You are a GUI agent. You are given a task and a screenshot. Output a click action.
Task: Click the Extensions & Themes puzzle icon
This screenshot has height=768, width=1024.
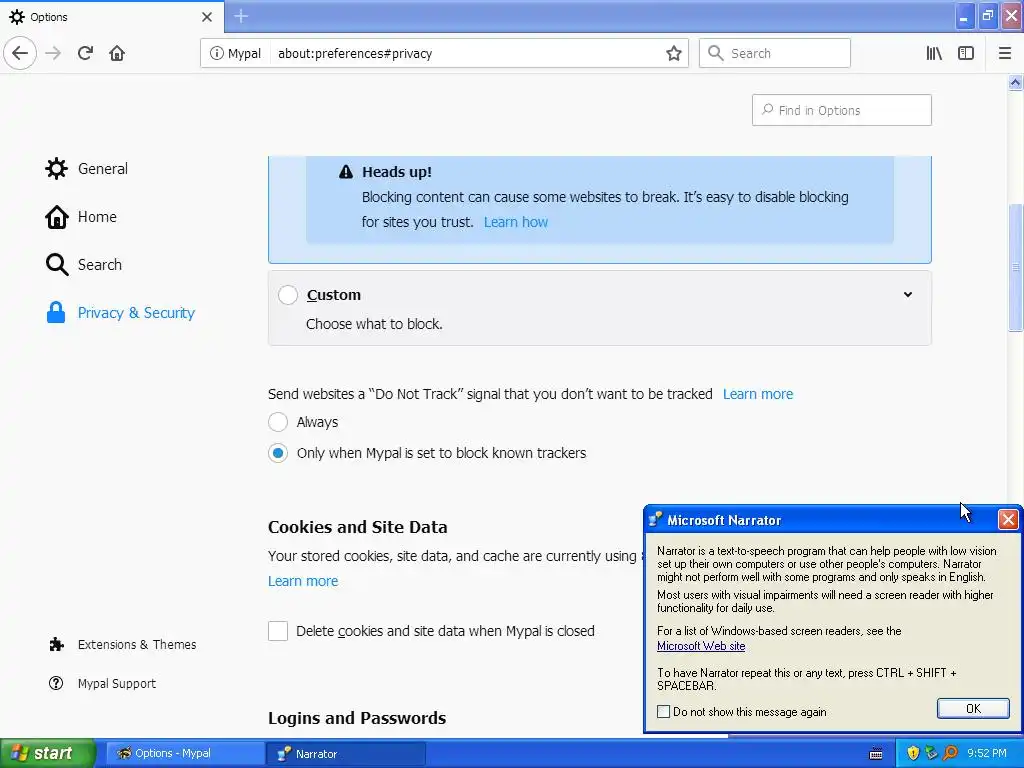[x=57, y=645]
